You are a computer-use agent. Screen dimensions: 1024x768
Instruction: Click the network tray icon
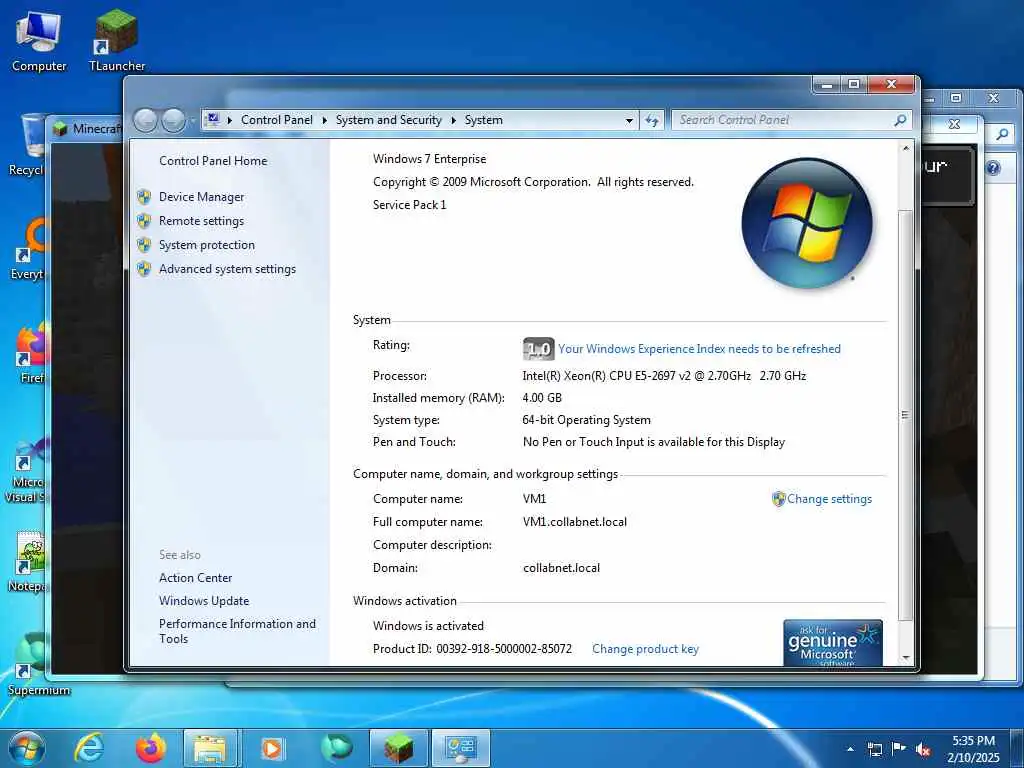875,750
